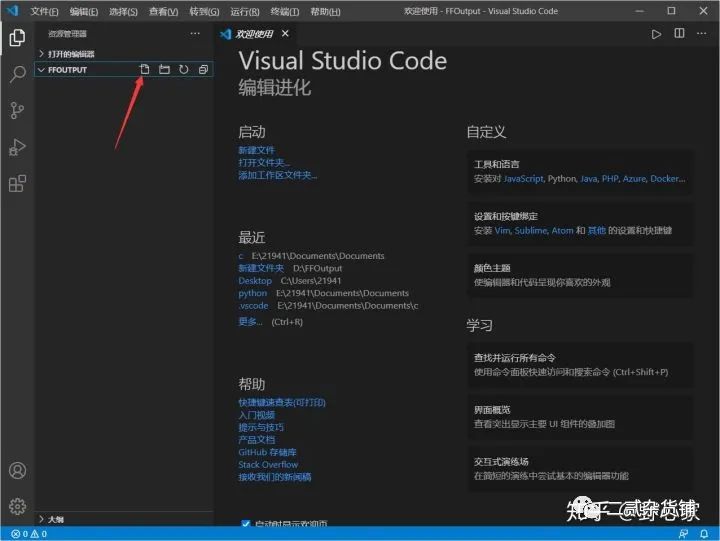Select the 欢迎使用 editor tab

tap(255, 34)
